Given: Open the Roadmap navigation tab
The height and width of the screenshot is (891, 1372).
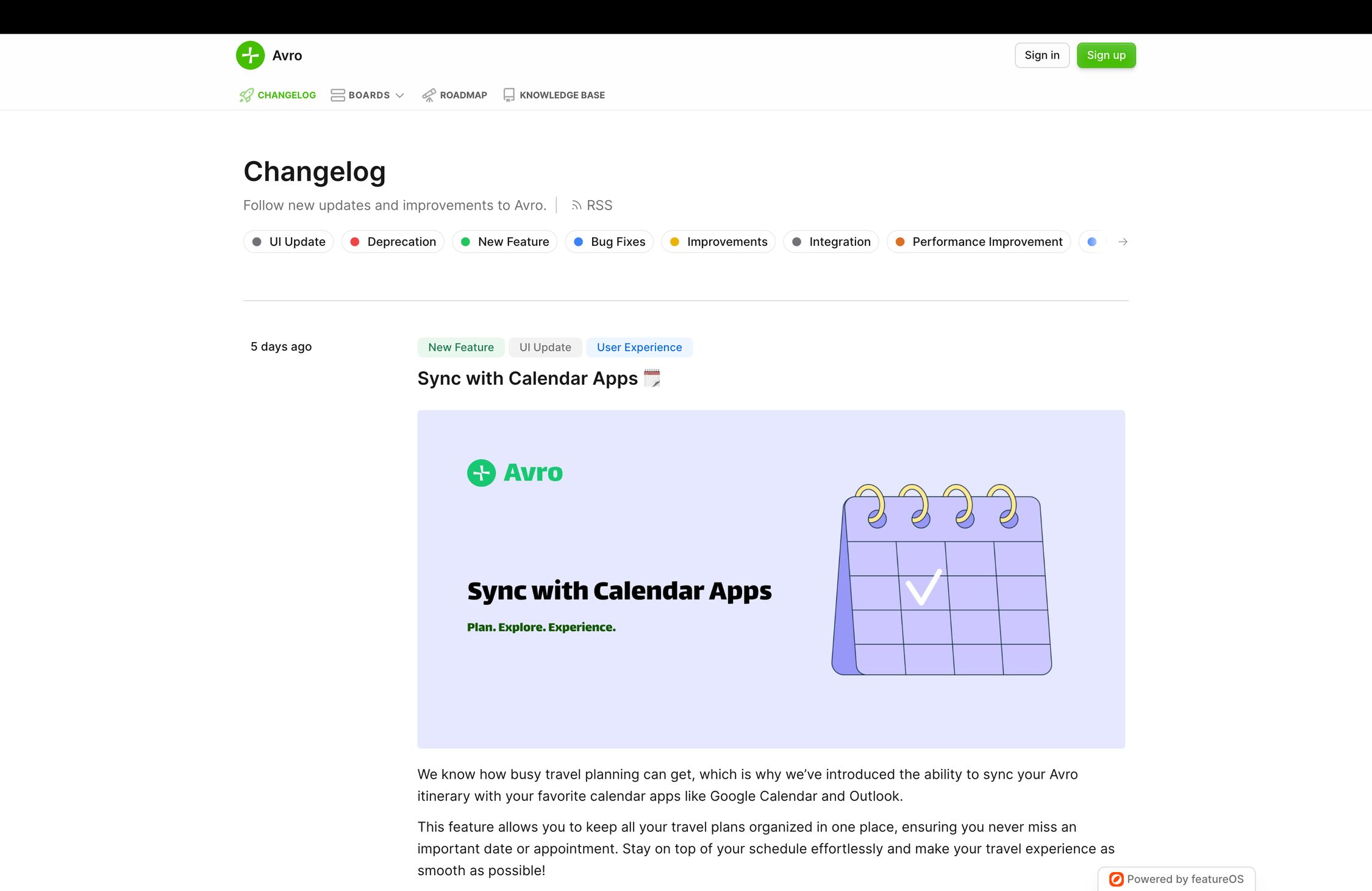Looking at the screenshot, I should pyautogui.click(x=453, y=95).
